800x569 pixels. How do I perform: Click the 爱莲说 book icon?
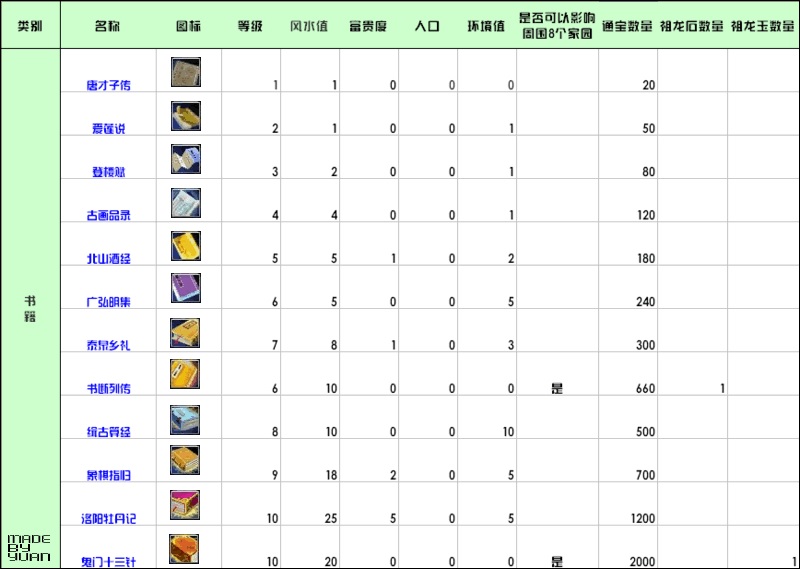pos(186,116)
